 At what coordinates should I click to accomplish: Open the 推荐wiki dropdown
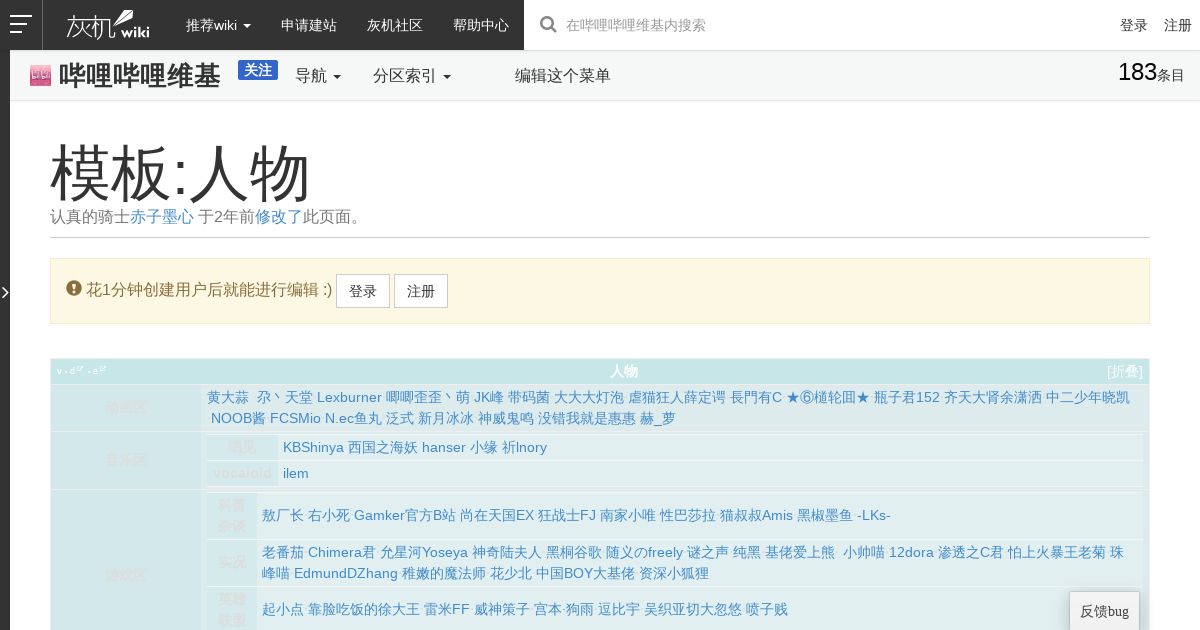[218, 25]
